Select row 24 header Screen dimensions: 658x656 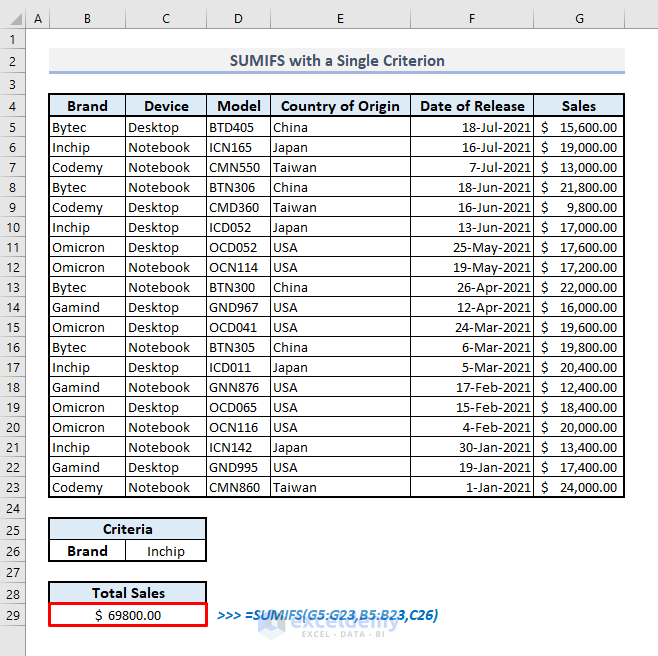(13, 508)
